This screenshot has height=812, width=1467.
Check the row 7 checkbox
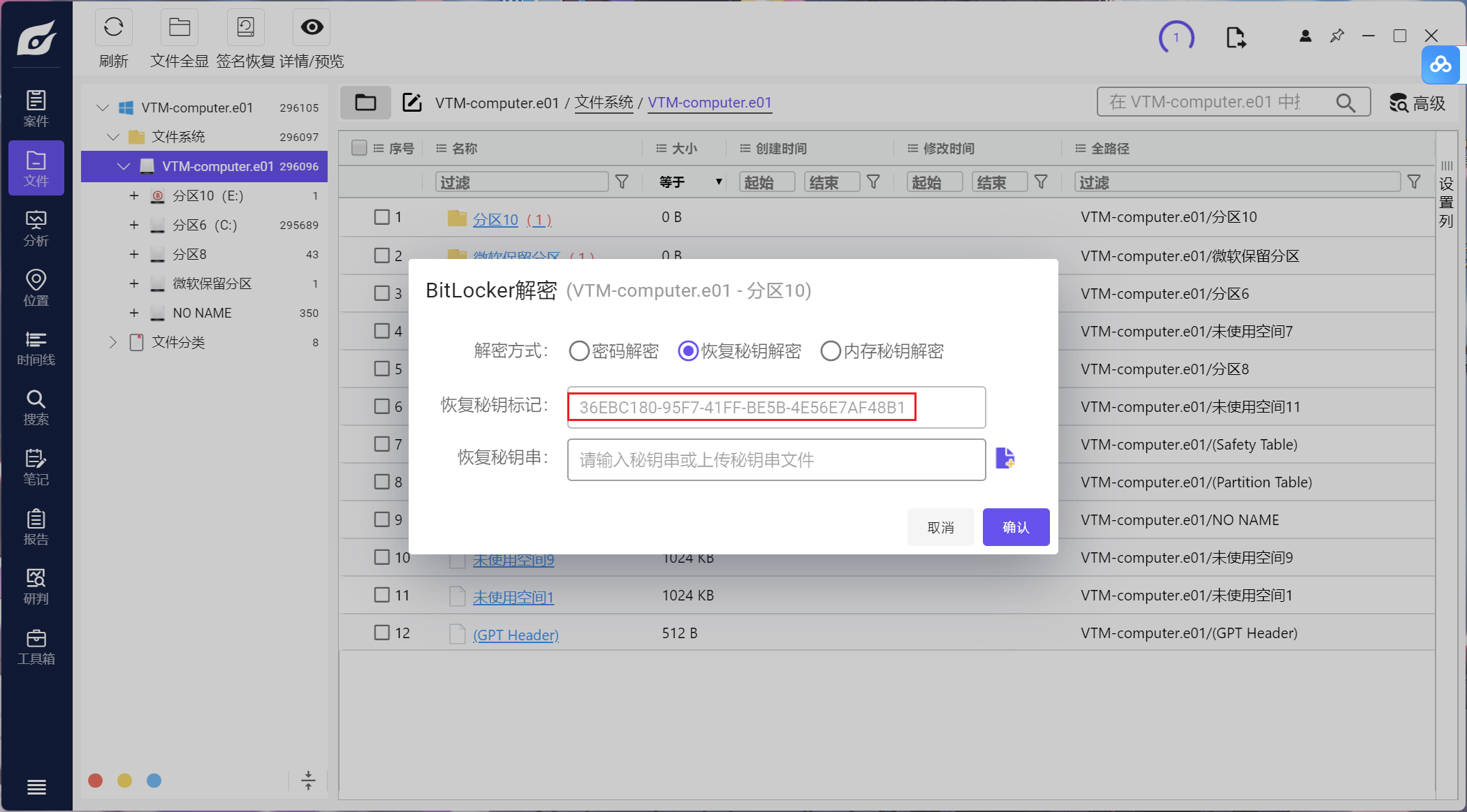click(x=381, y=444)
